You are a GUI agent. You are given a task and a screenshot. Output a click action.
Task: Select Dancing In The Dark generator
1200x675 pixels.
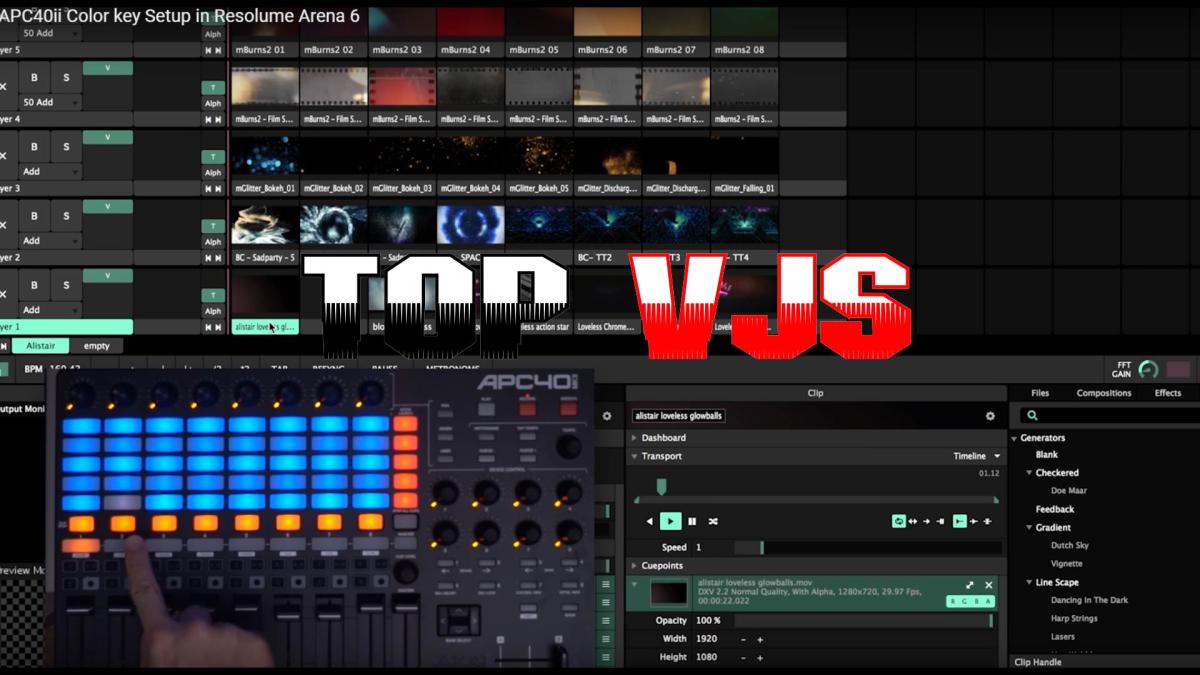[1089, 600]
